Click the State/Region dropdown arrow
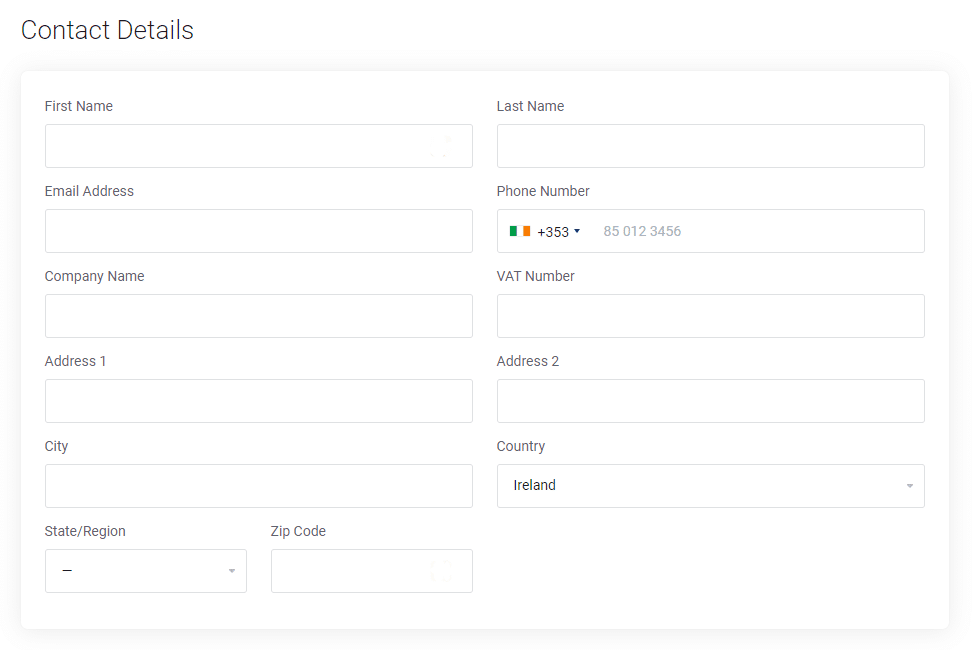Image resolution: width=972 pixels, height=650 pixels. click(x=231, y=571)
